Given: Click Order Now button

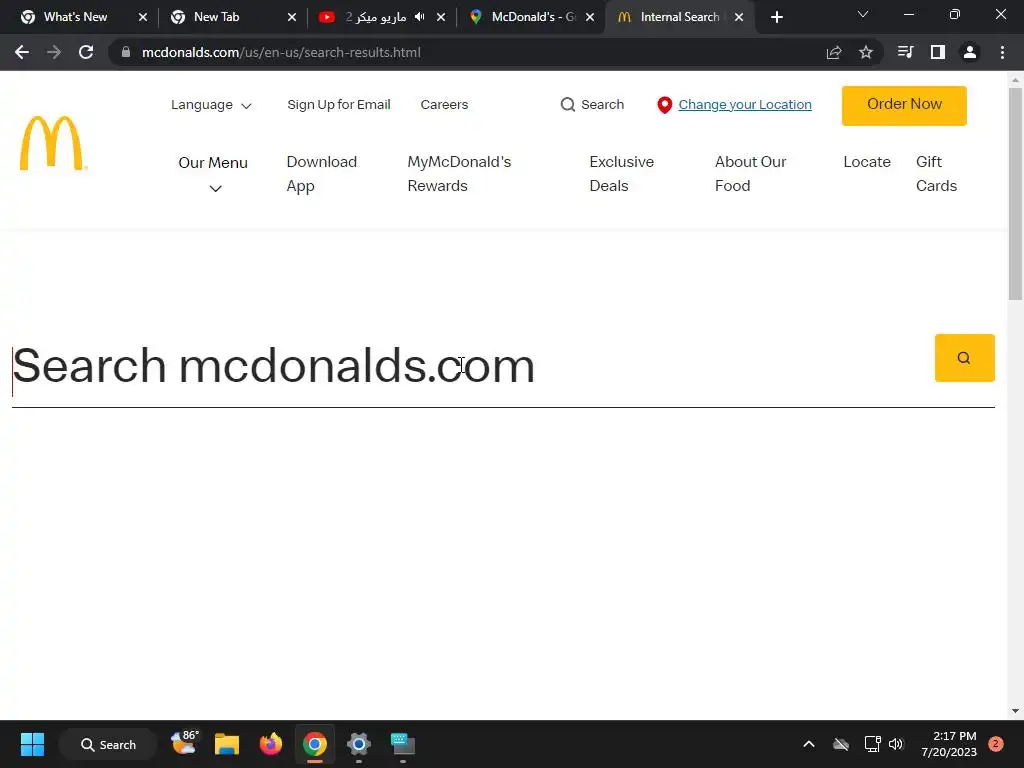Looking at the screenshot, I should (904, 105).
